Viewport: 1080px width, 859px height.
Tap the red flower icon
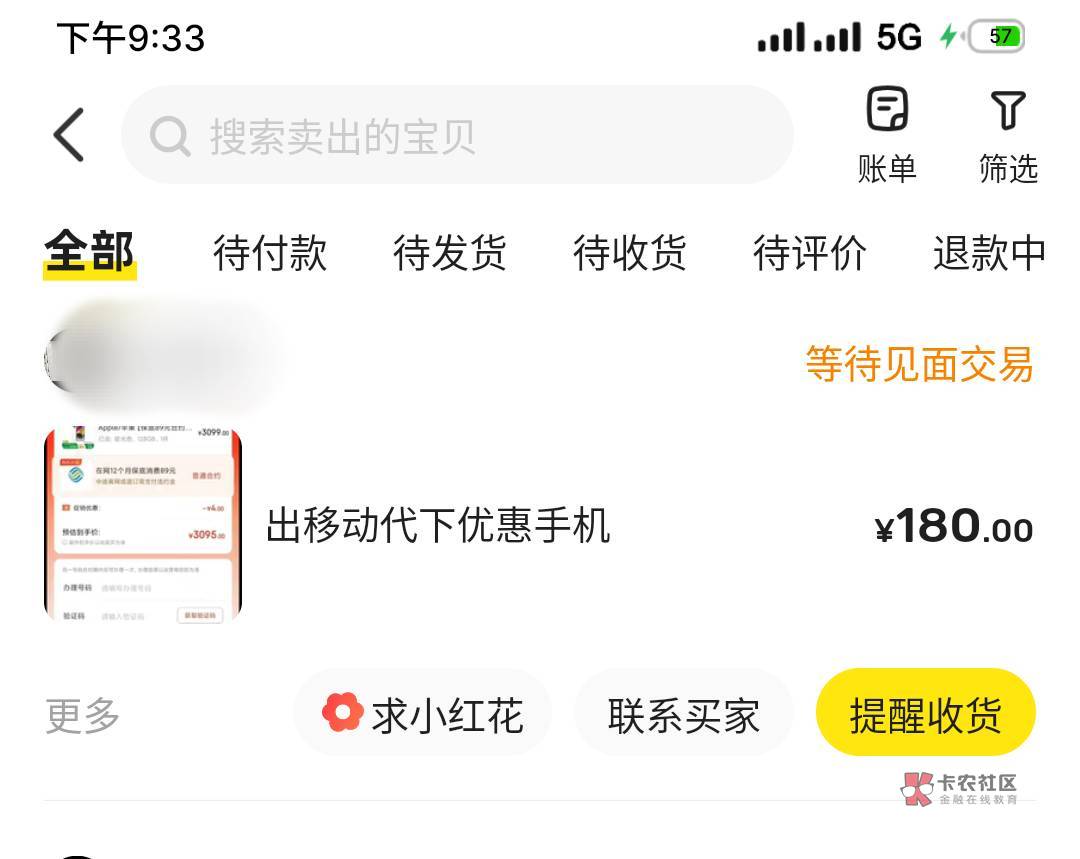pyautogui.click(x=342, y=712)
